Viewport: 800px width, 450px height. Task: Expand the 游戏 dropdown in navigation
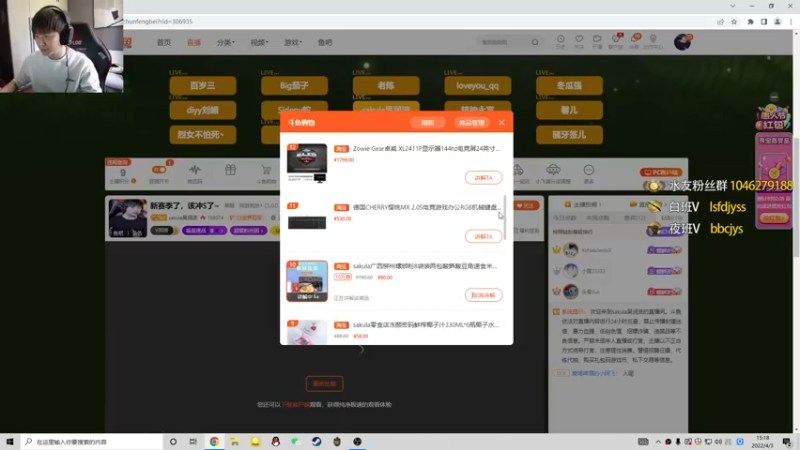click(293, 42)
